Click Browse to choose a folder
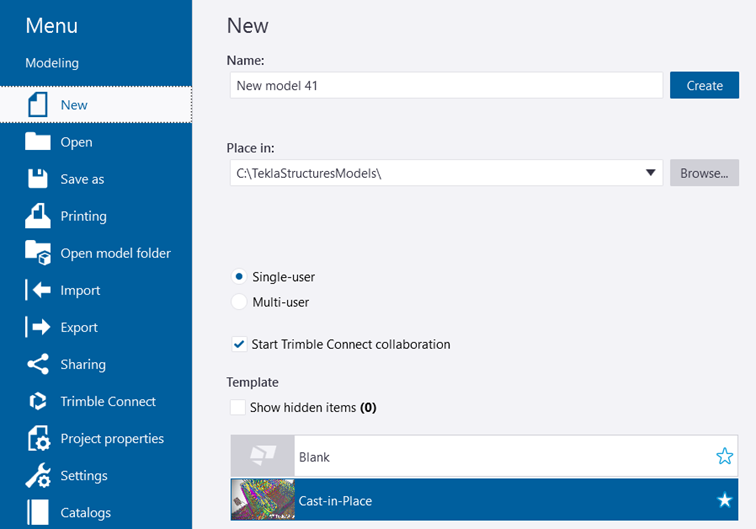 [704, 173]
